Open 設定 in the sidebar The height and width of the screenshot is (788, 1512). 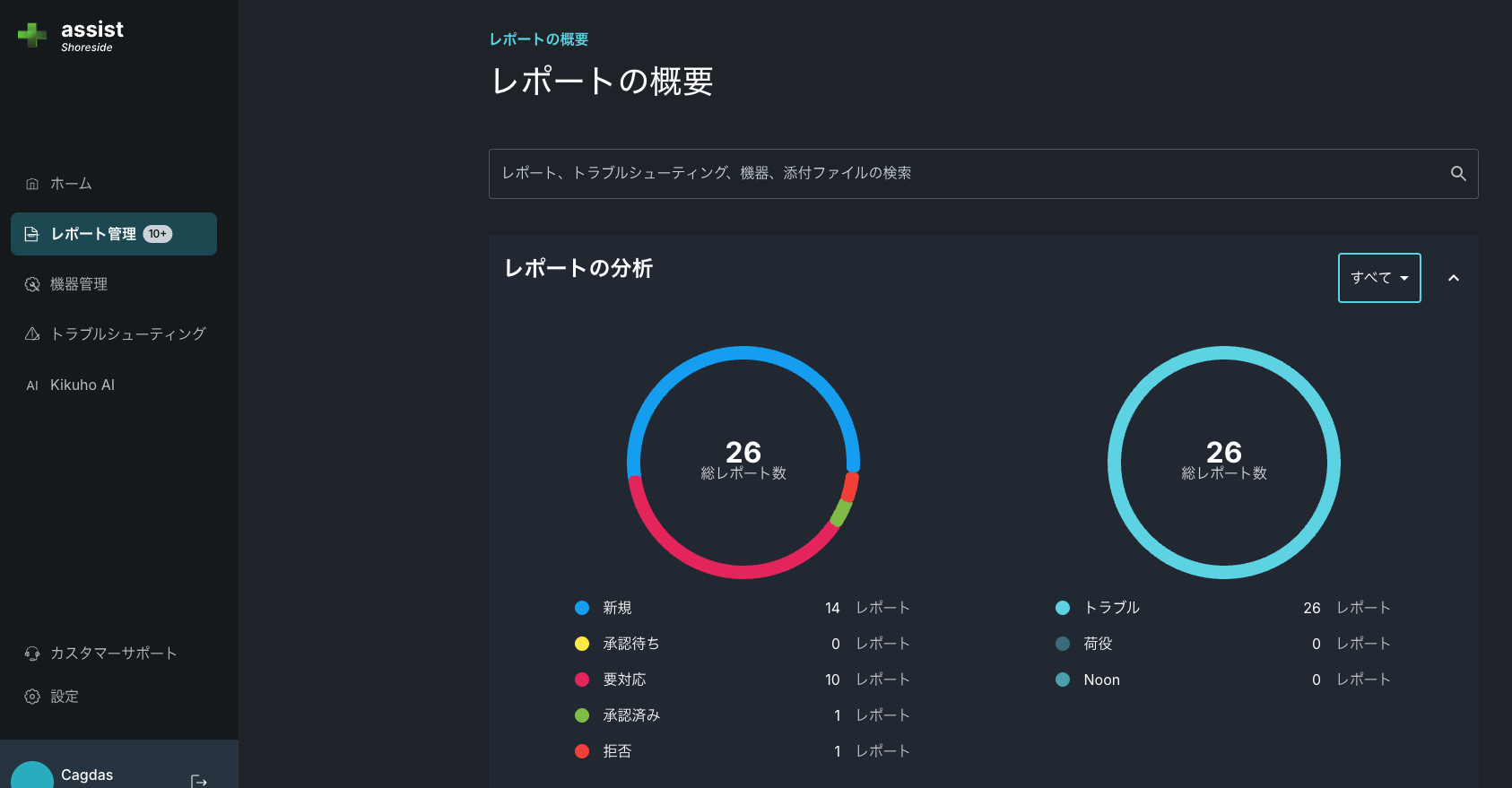(x=114, y=697)
